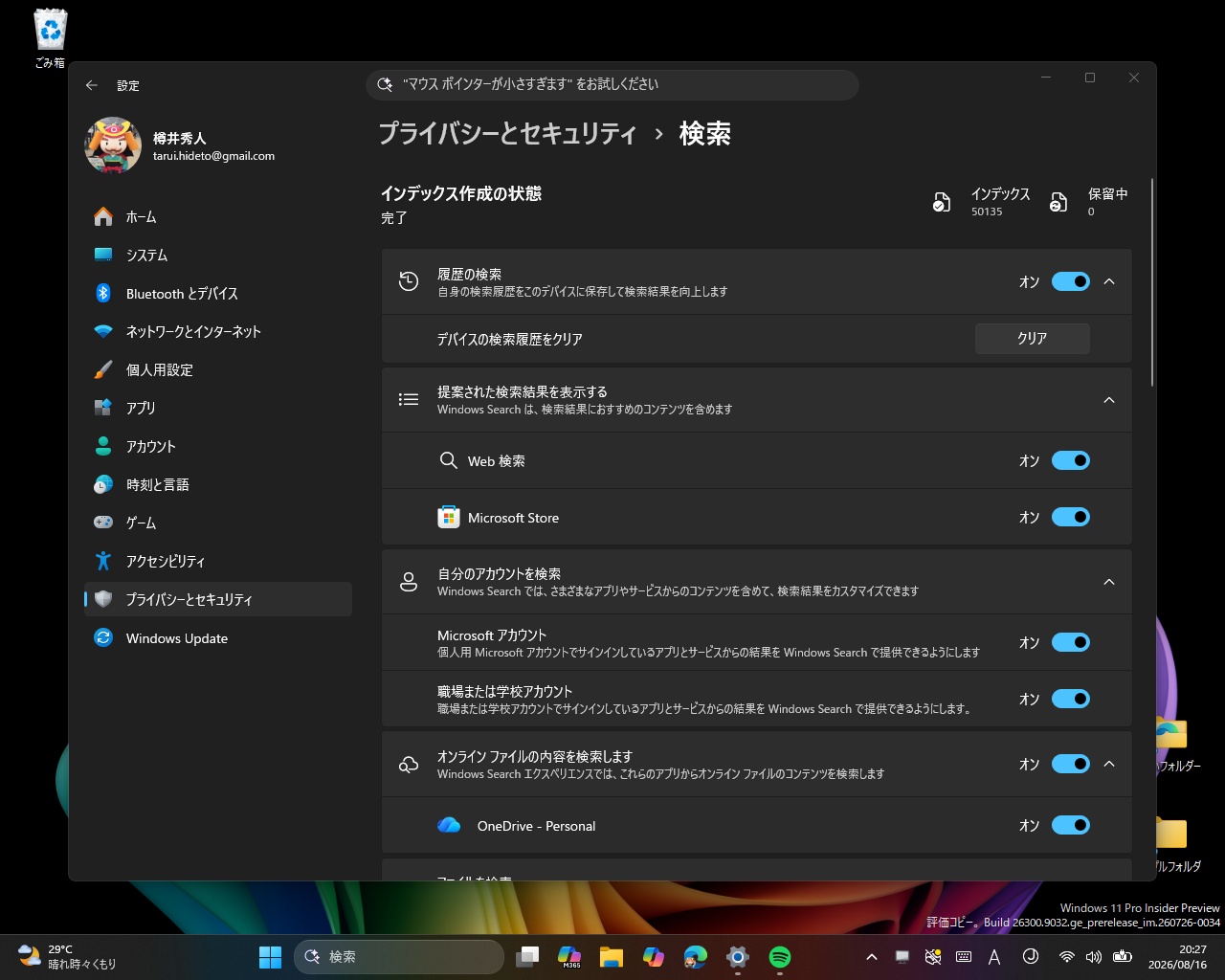
Task: Click the Copilot icon in taskbar
Action: [x=654, y=957]
